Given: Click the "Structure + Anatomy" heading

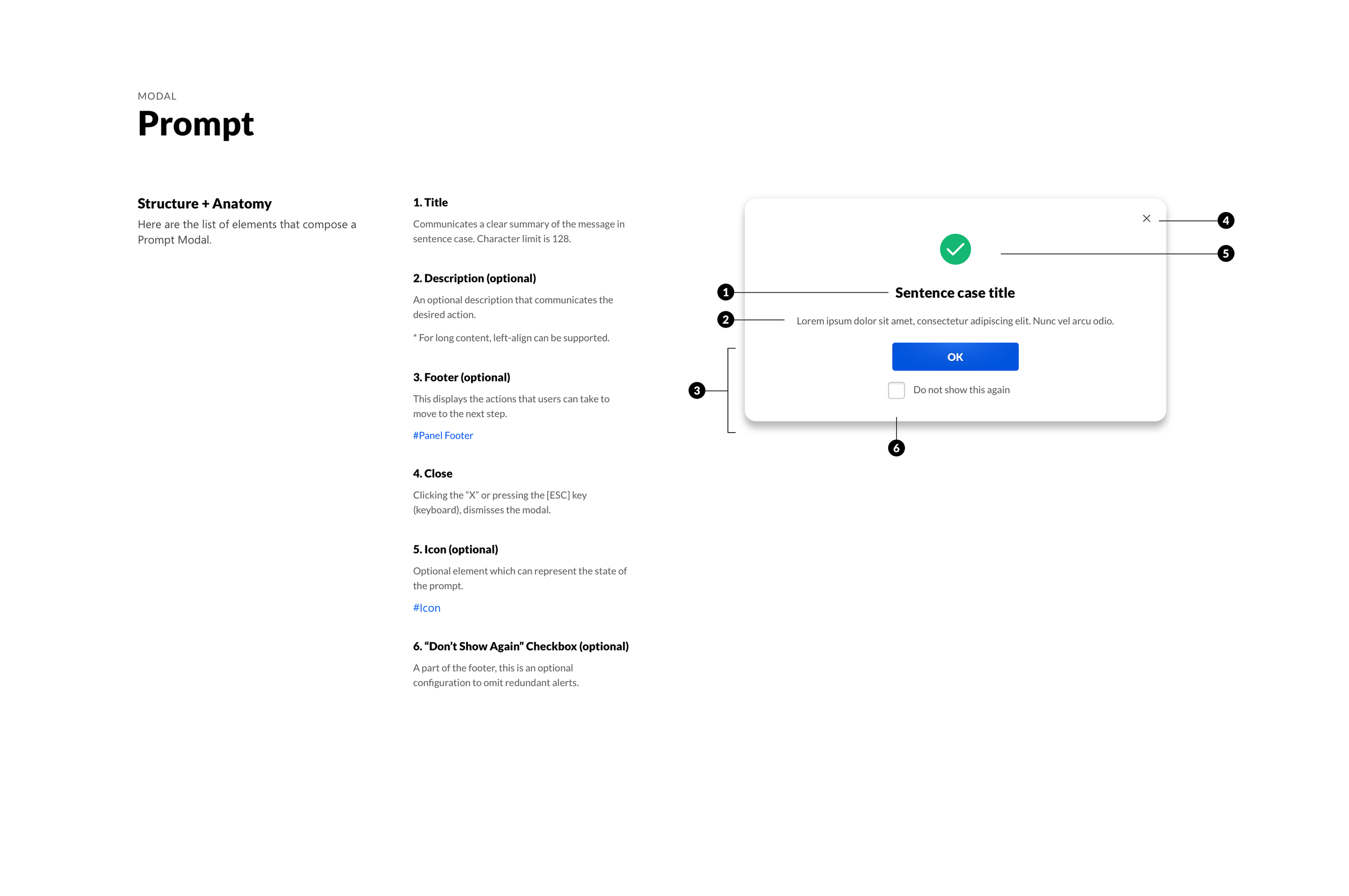Looking at the screenshot, I should [204, 204].
